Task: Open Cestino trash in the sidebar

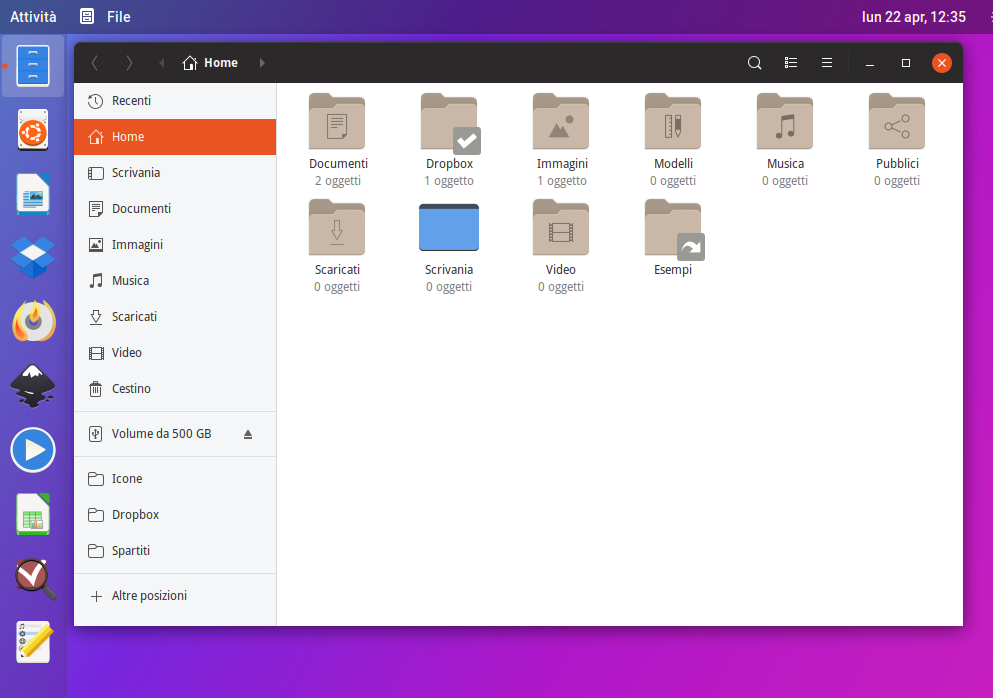Action: (175, 389)
